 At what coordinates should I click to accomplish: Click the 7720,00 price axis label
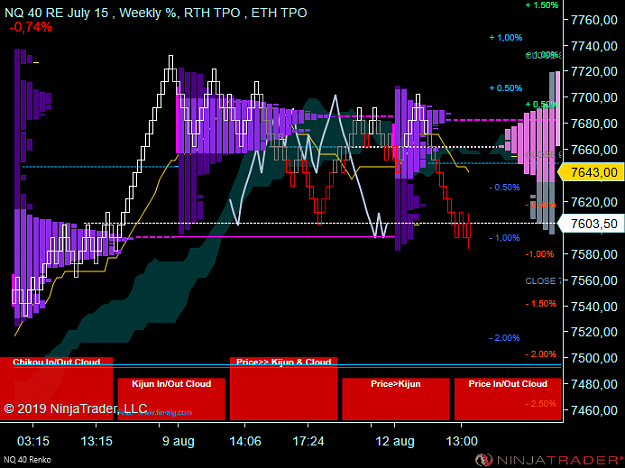pos(594,72)
